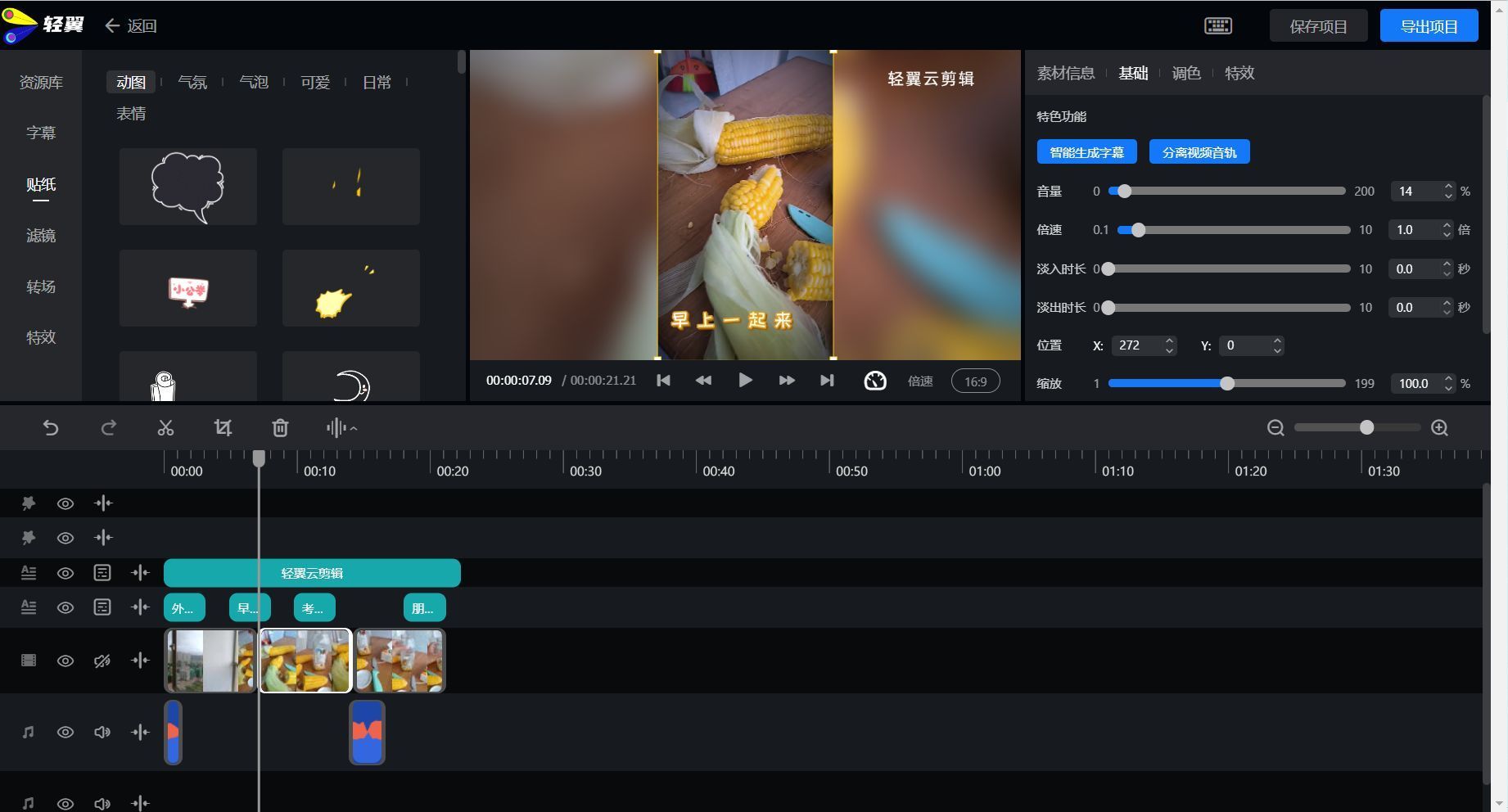Click the redo icon above the timeline
1508x812 pixels.
(108, 427)
